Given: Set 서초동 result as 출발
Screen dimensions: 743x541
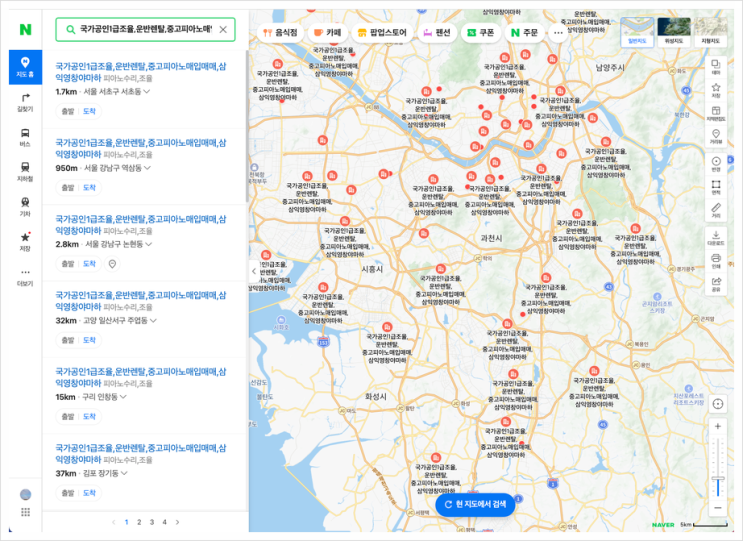Looking at the screenshot, I should coord(68,111).
